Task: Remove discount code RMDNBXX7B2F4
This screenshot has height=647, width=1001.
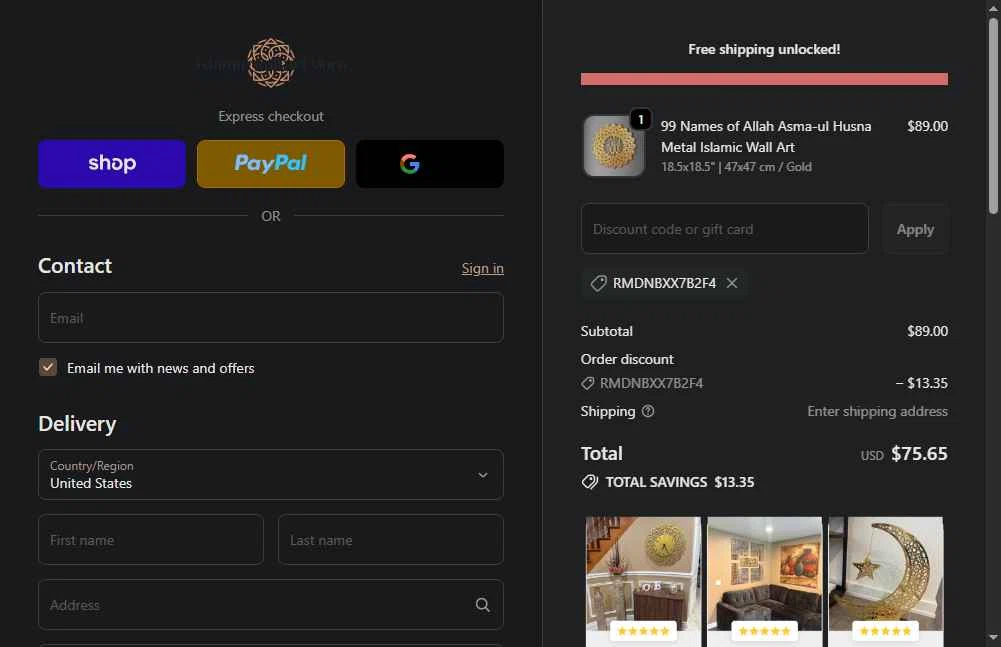Action: (732, 283)
